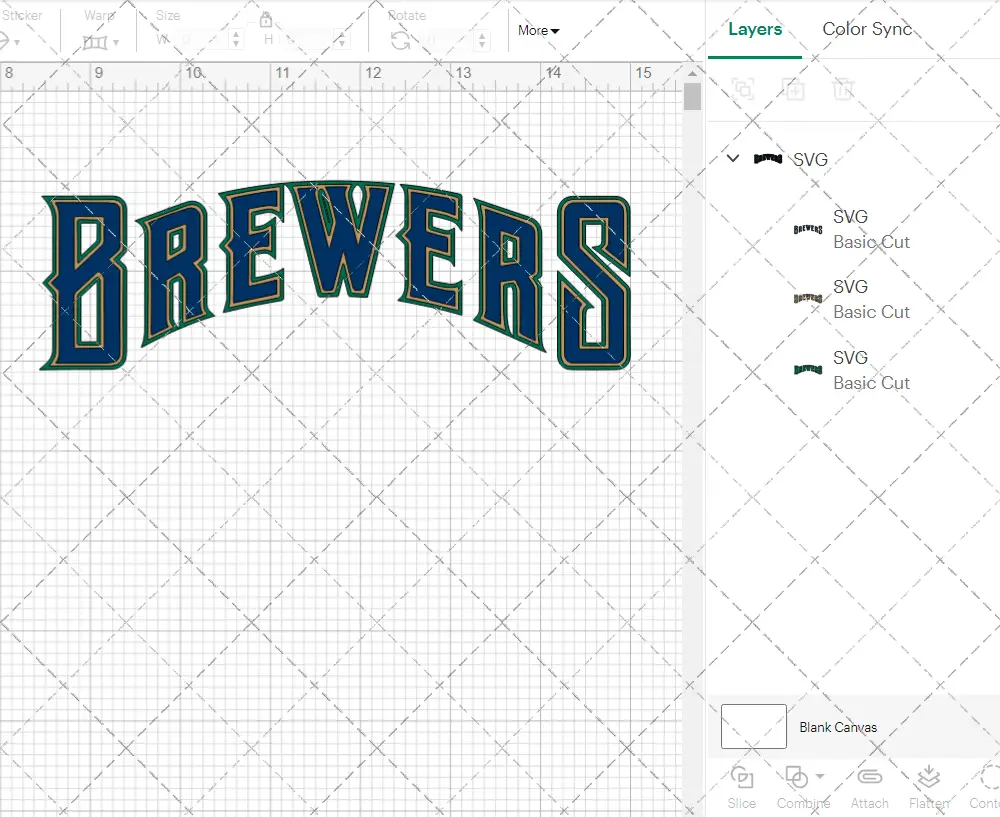The image size is (1000, 817).
Task: Switch to the Color Sync tab
Action: click(x=867, y=29)
